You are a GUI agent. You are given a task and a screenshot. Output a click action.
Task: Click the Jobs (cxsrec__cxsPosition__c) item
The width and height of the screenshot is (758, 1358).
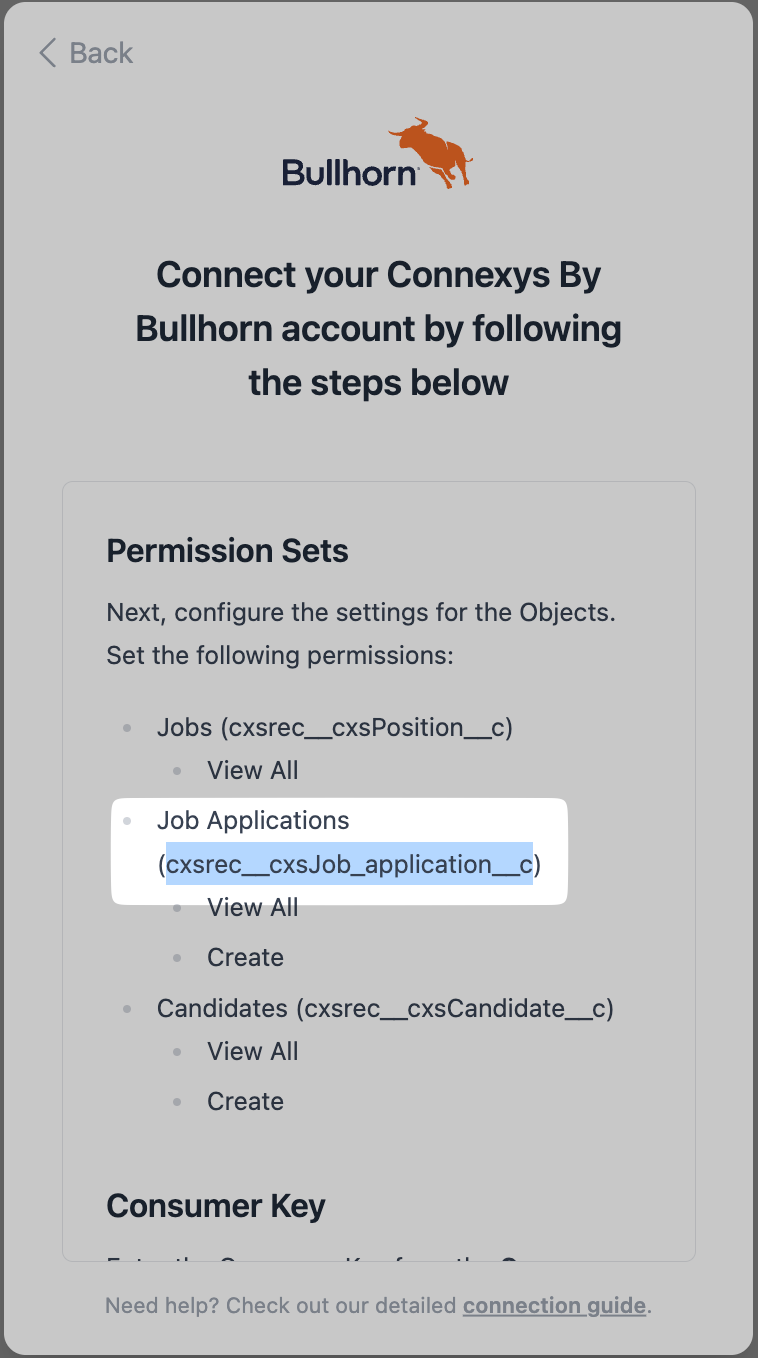(335, 727)
